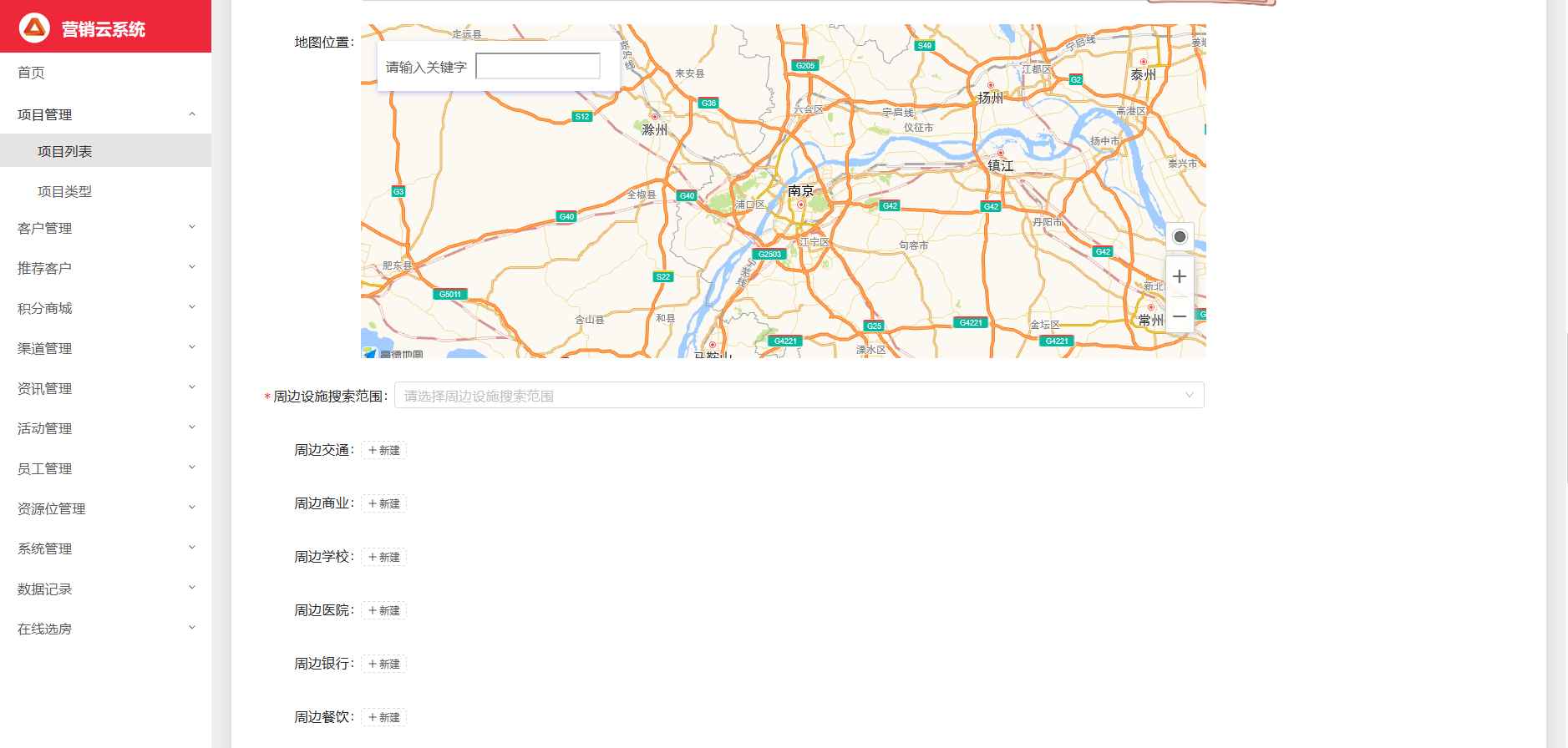The image size is (1568, 748).
Task: Open 项目类型 submenu item
Action: coord(105,191)
